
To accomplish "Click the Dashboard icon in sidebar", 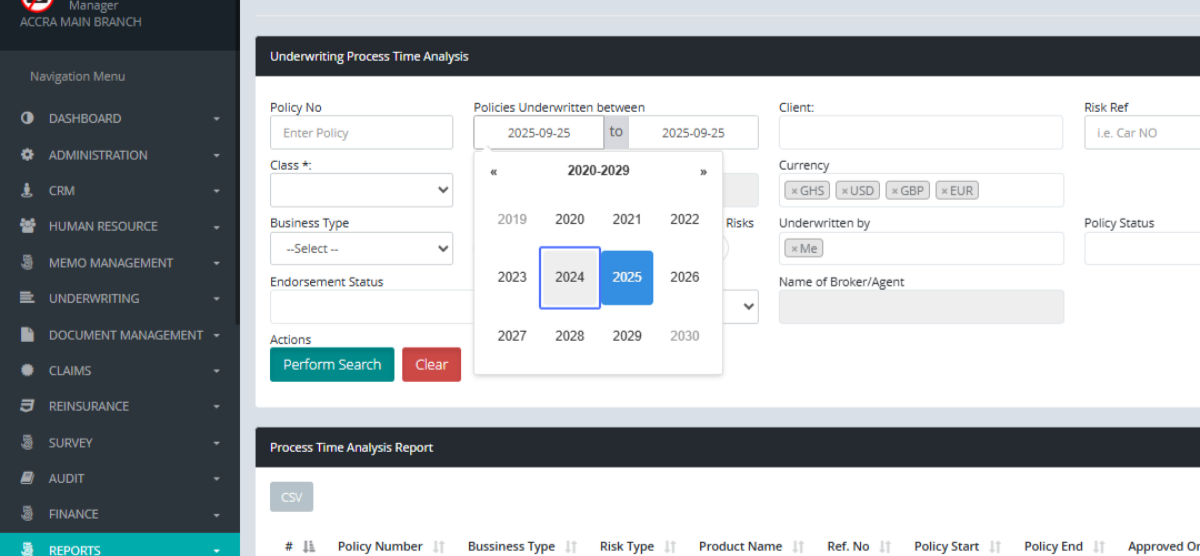I will tap(27, 118).
